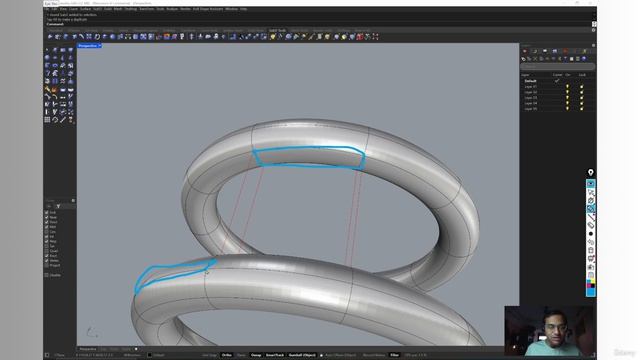Toggle SmartTrack in the status bar
The height and width of the screenshot is (360, 640).
click(275, 355)
